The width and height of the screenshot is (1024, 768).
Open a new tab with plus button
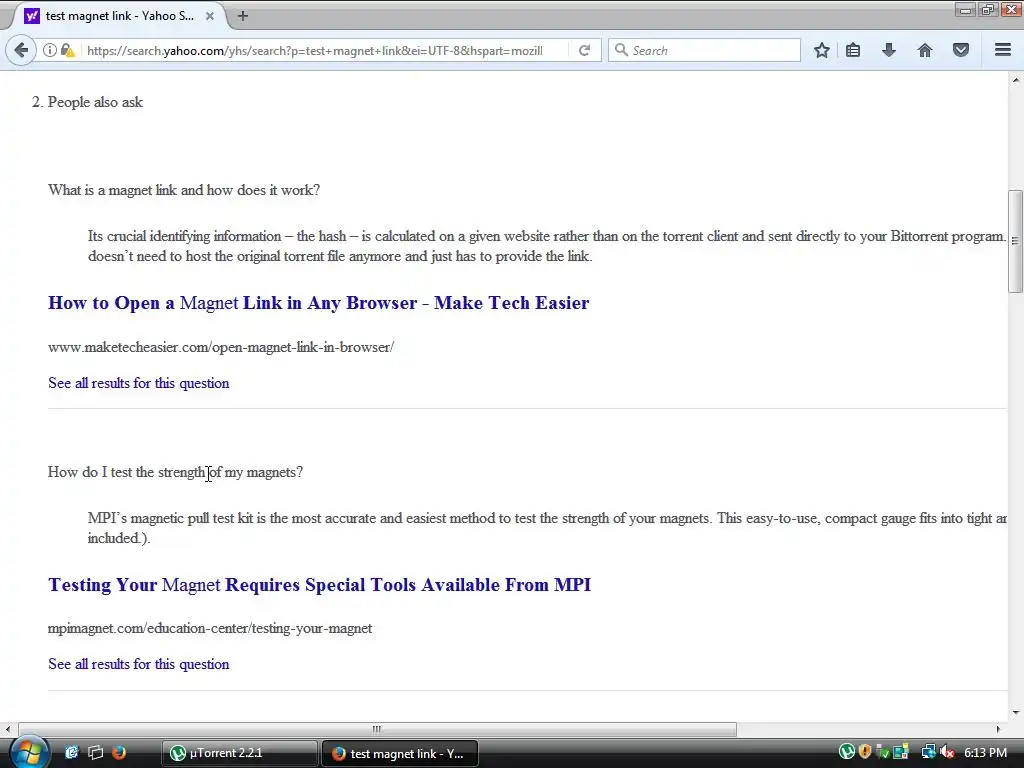(x=243, y=16)
